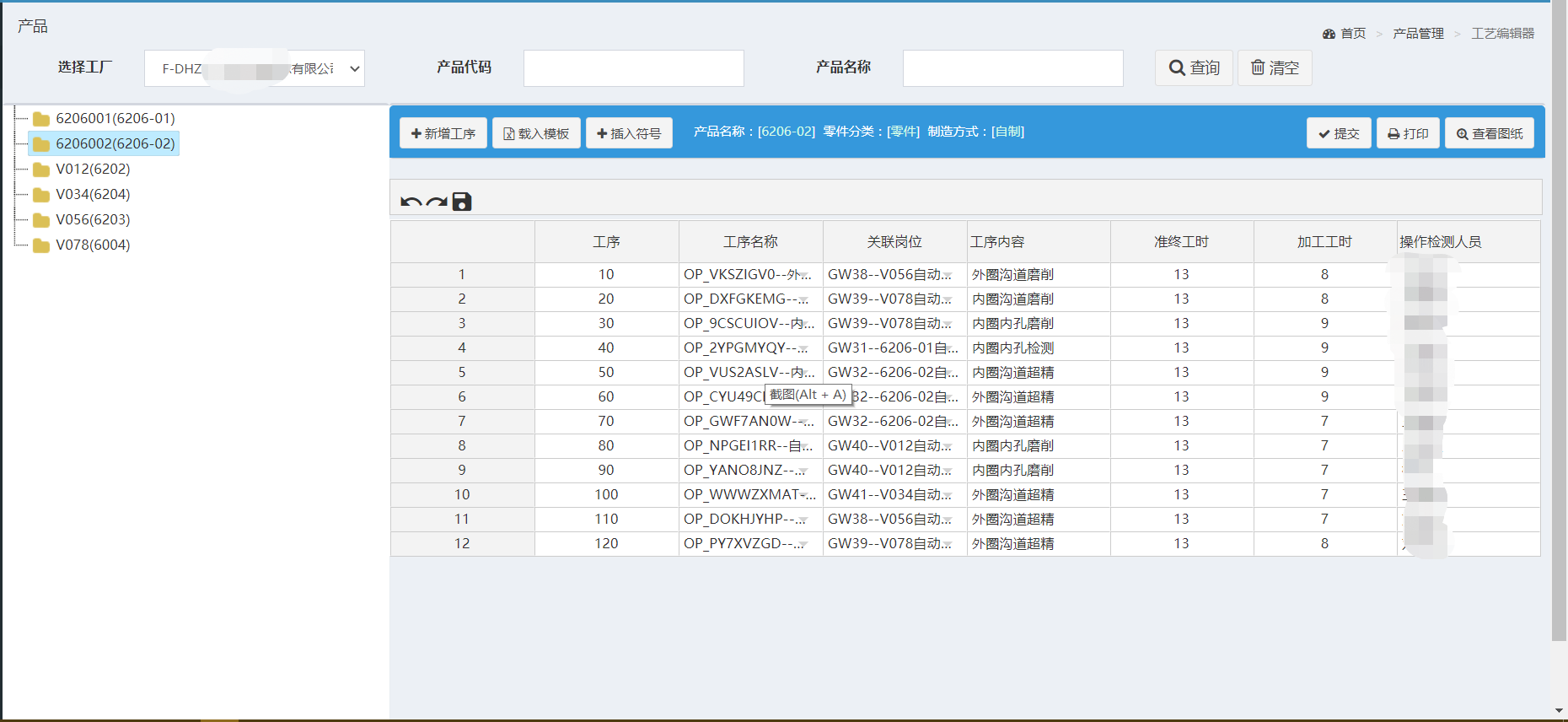Open the OP_2YPGMYQY process name dropdown
This screenshot has width=1568, height=722.
[x=803, y=349]
